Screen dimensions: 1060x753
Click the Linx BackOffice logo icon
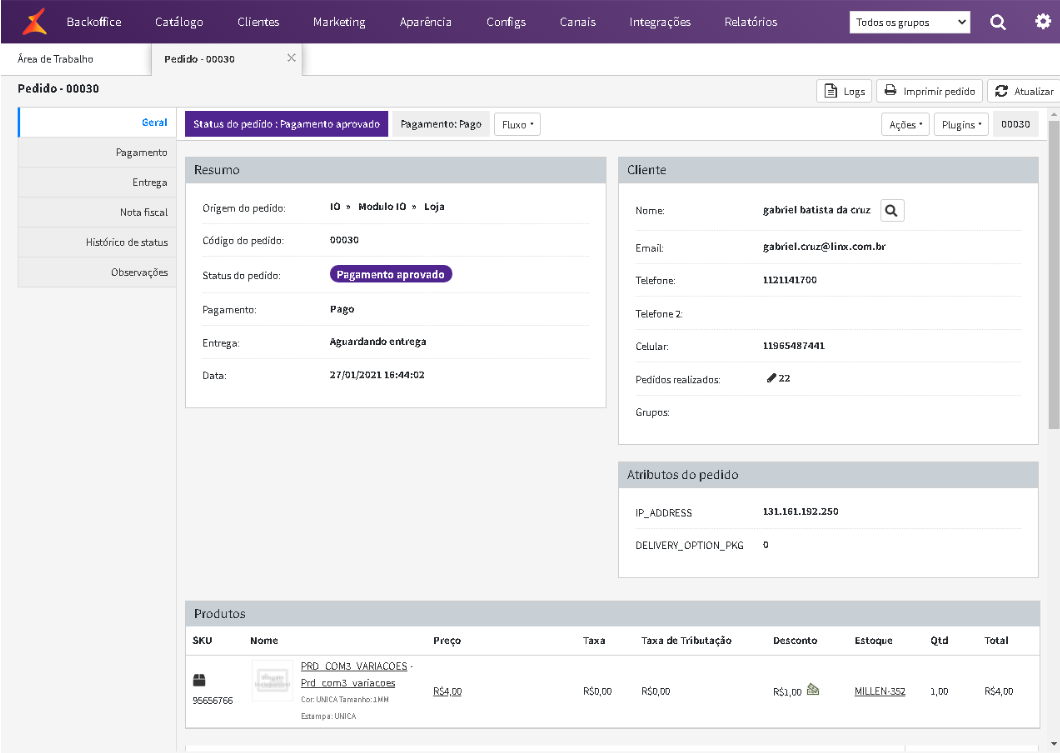35,21
